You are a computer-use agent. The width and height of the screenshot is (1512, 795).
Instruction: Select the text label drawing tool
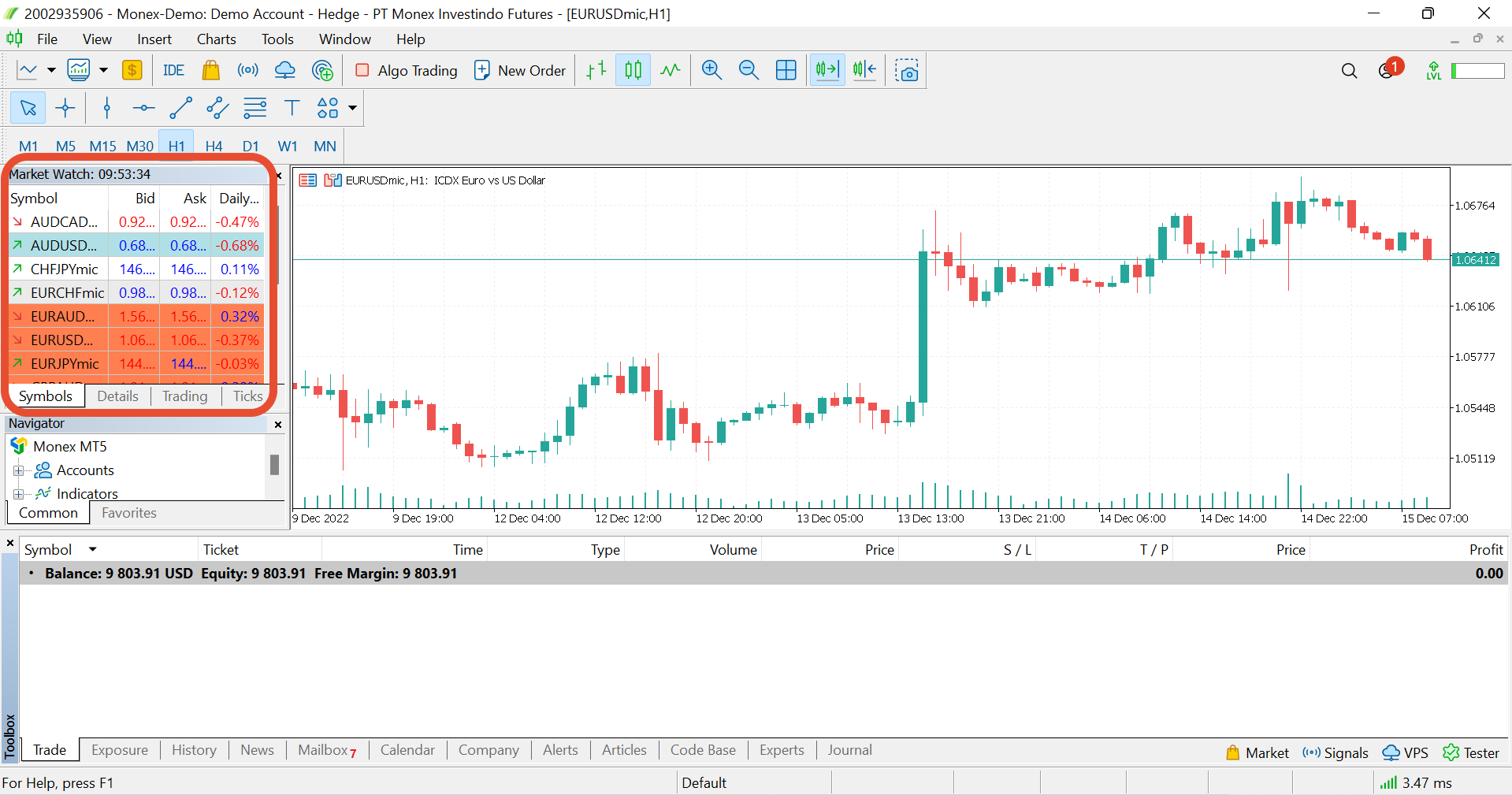[292, 108]
